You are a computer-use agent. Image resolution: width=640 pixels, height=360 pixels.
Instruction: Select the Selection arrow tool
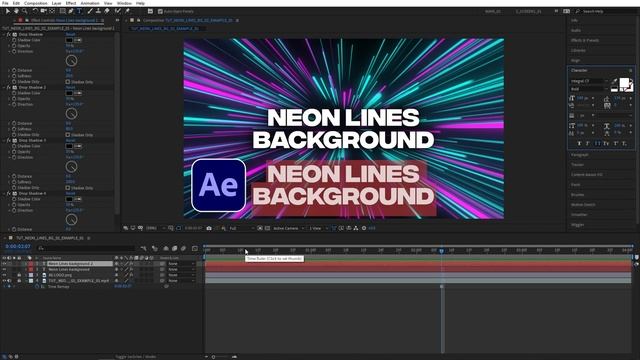(7, 11)
